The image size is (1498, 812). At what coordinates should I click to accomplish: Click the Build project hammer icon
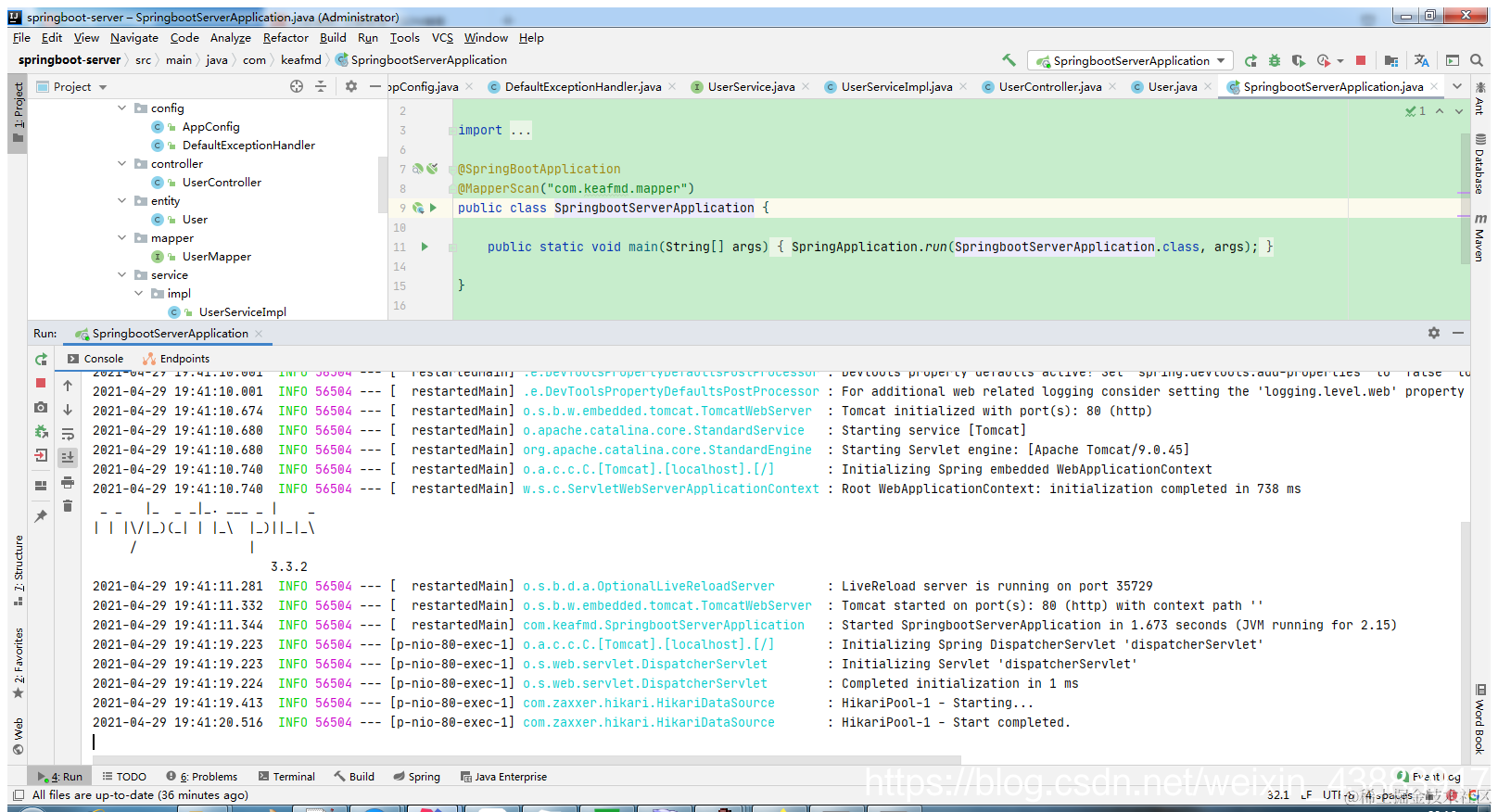pos(1009,60)
